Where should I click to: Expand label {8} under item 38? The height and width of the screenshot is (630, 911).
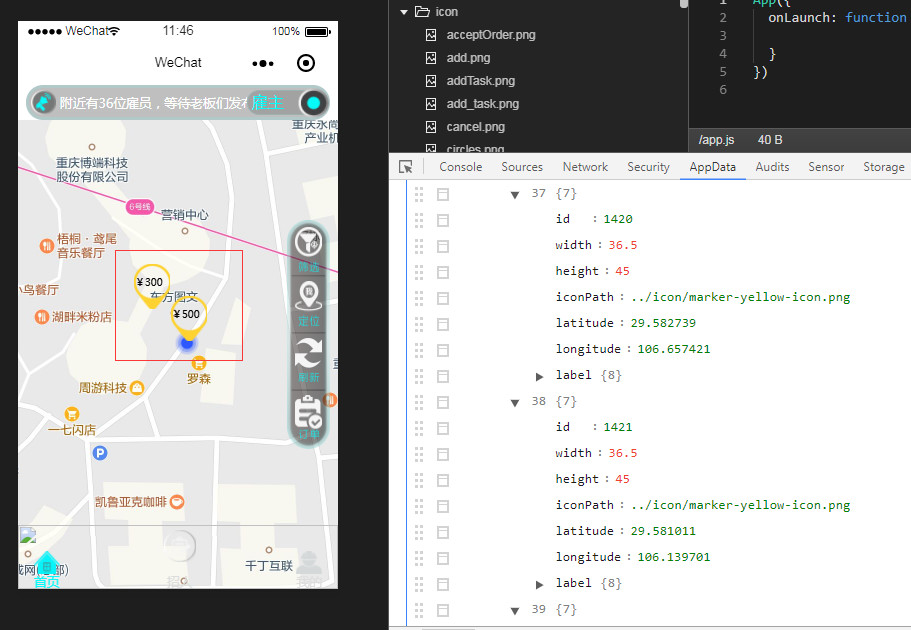(x=539, y=585)
